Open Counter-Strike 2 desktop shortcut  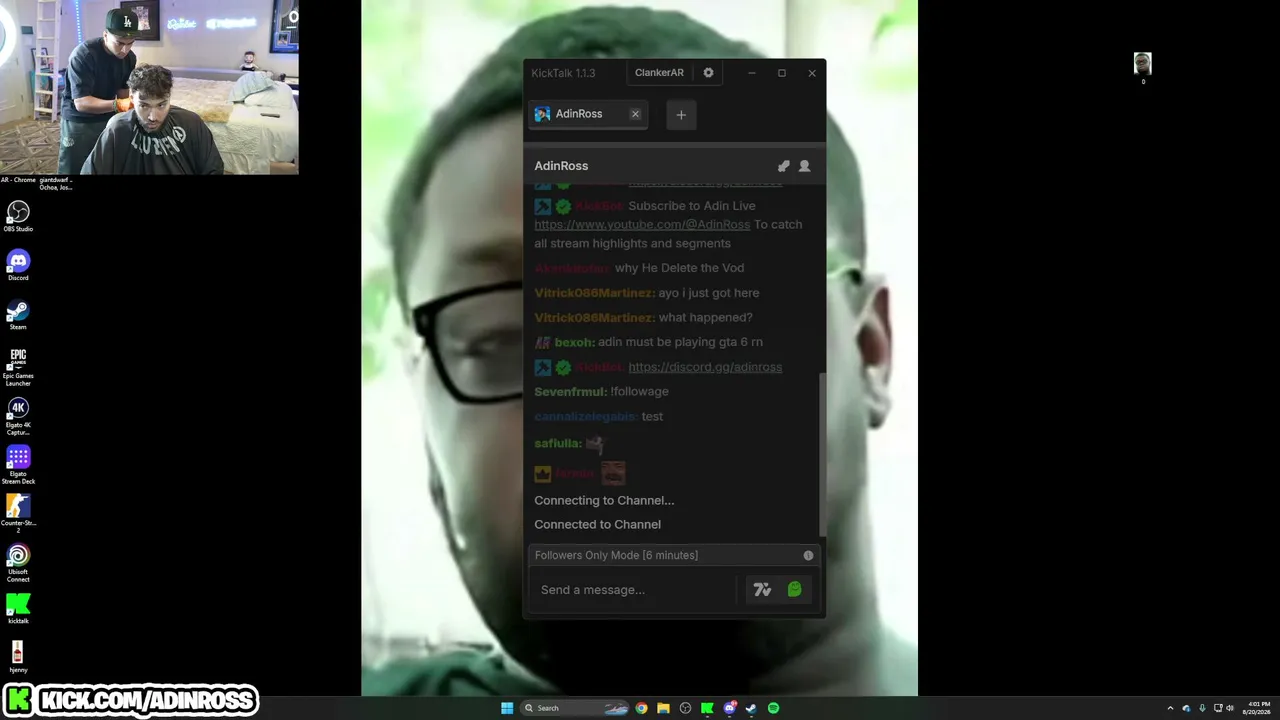18,514
